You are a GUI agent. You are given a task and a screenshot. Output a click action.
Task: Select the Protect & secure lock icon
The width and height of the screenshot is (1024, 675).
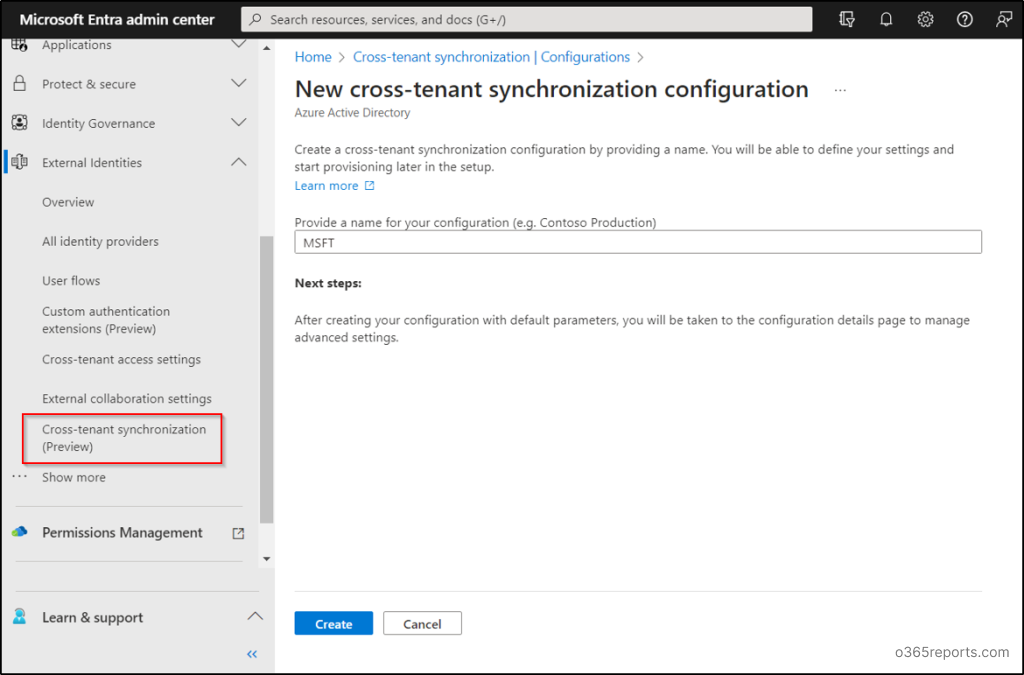coord(19,83)
